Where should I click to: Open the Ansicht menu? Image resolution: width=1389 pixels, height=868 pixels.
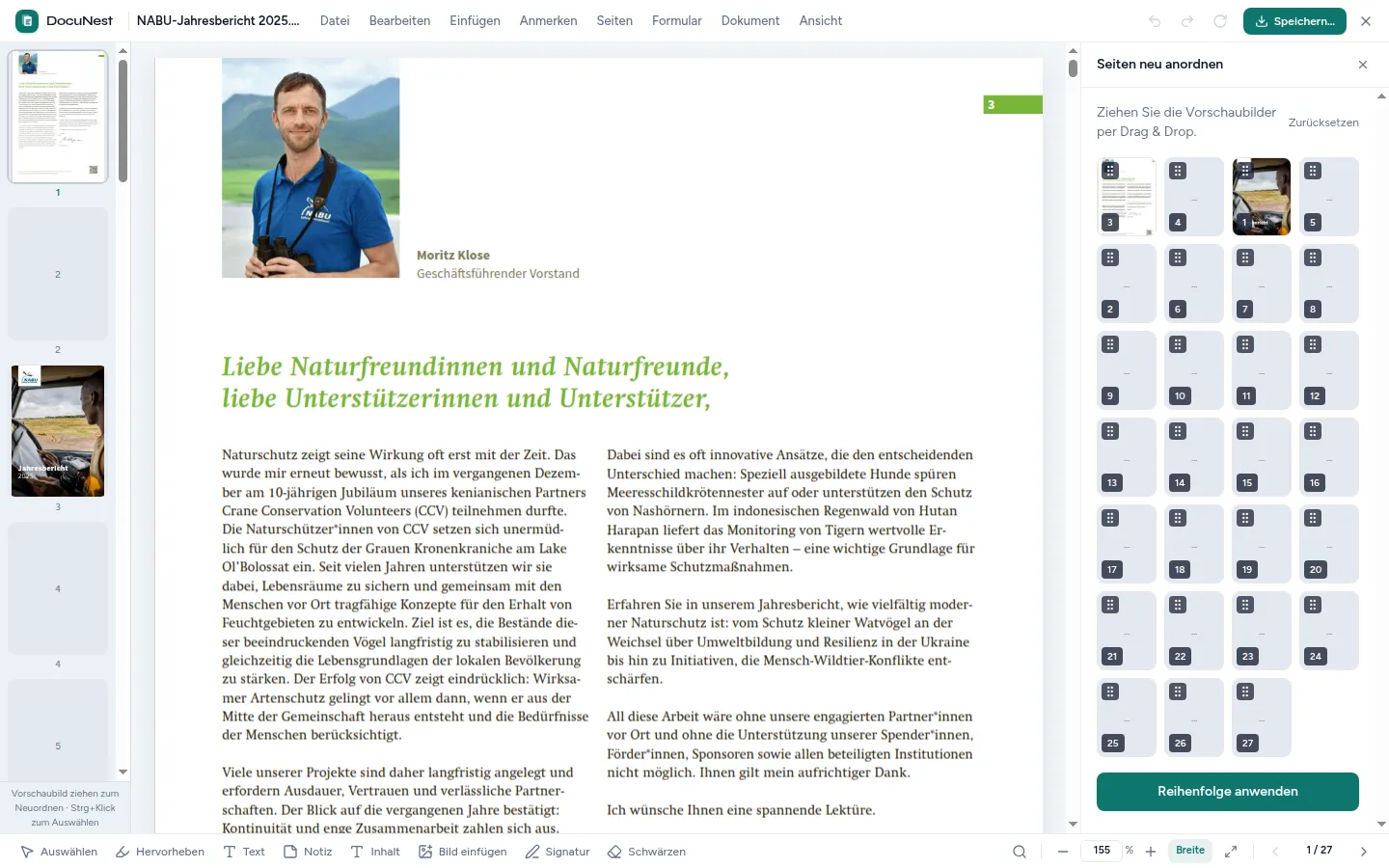[821, 21]
